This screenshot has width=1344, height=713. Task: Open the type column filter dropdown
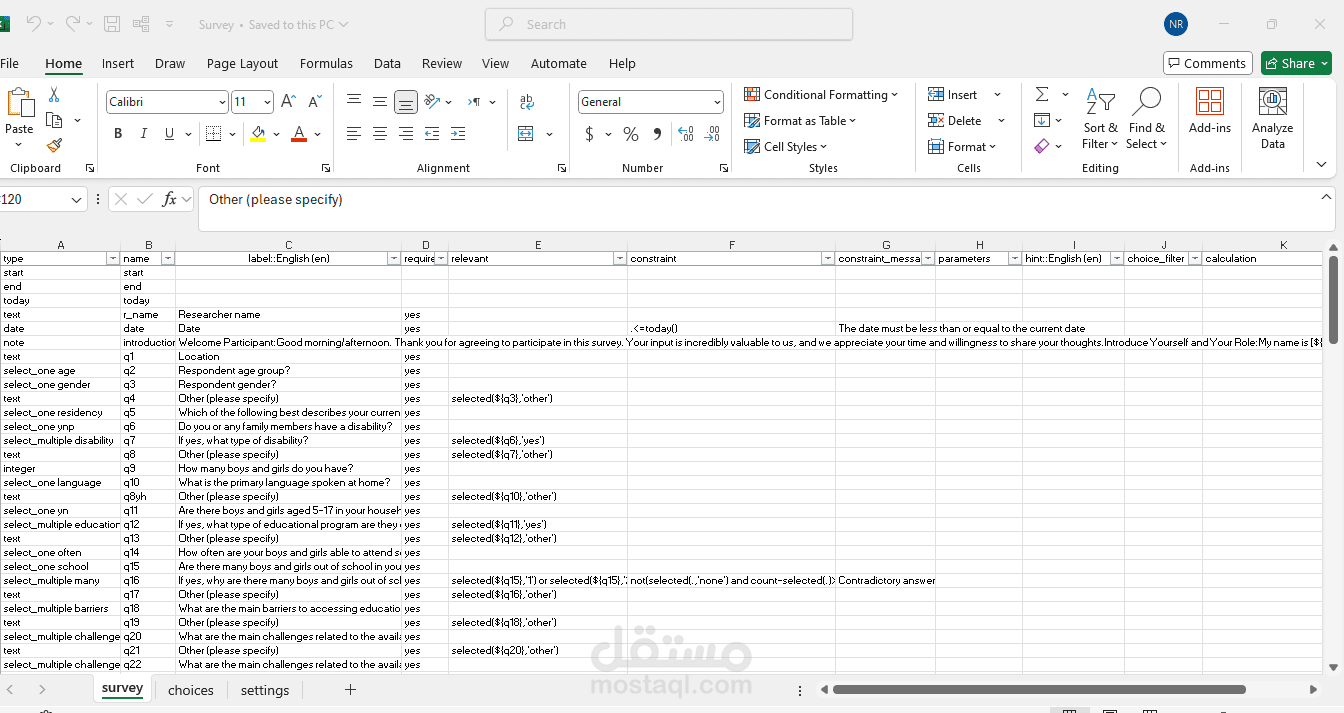pyautogui.click(x=113, y=259)
